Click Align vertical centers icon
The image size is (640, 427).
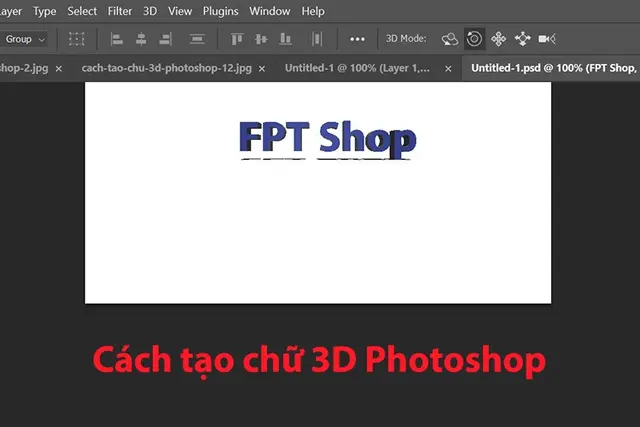click(261, 39)
